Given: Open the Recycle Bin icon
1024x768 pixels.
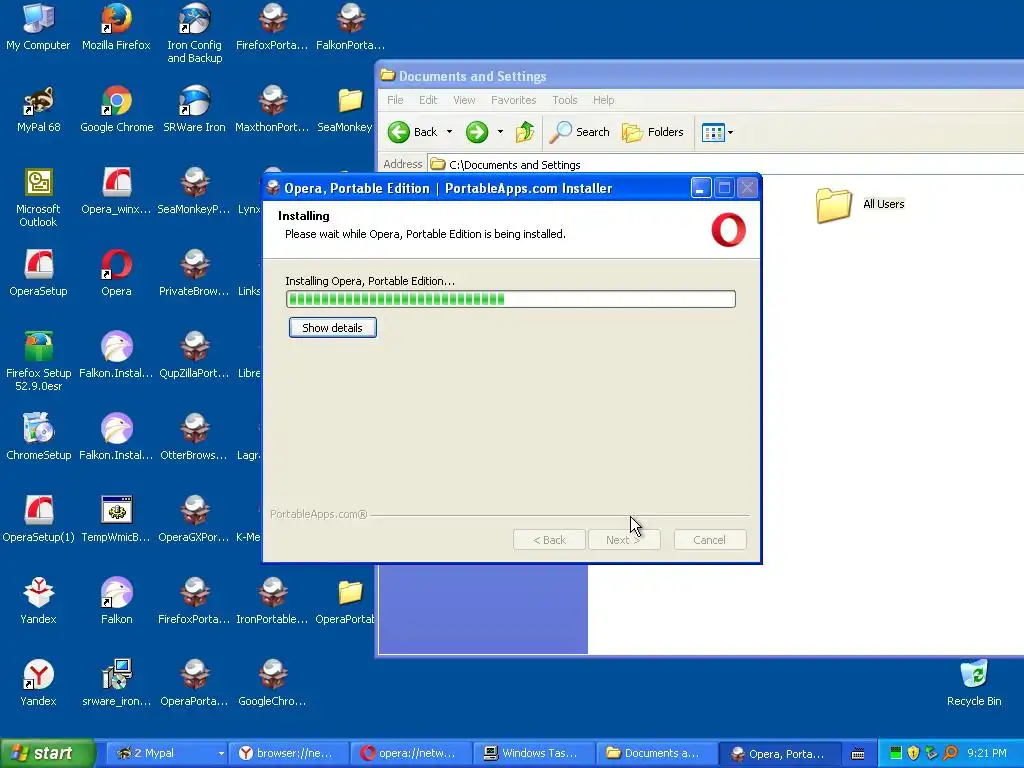Looking at the screenshot, I should (x=974, y=683).
